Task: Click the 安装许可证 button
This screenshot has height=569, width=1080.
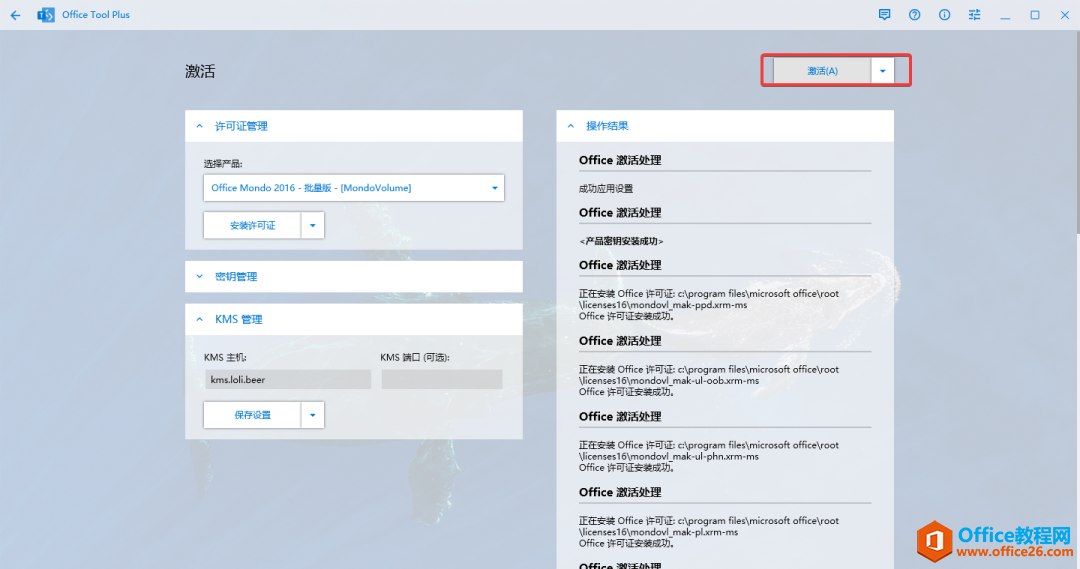Action: 252,225
